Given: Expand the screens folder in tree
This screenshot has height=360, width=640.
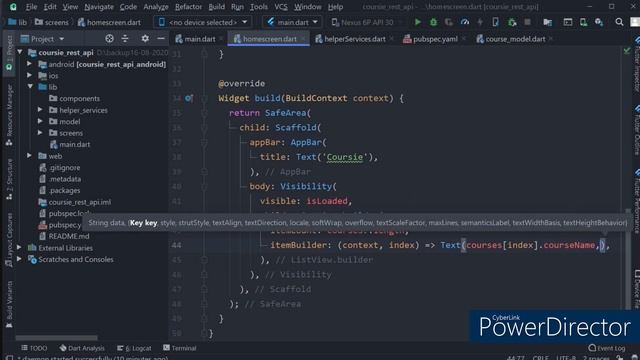Looking at the screenshot, I should pos(40,133).
